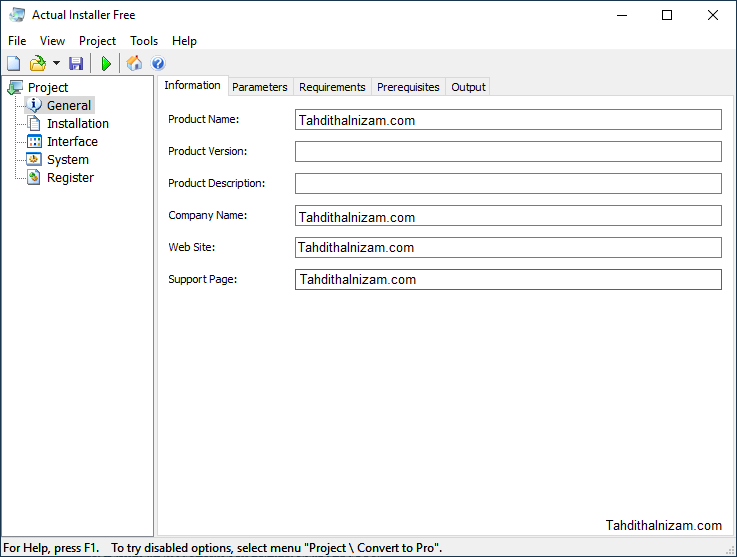Click the Save project floppy icon
This screenshot has height=557, width=737.
coord(76,63)
